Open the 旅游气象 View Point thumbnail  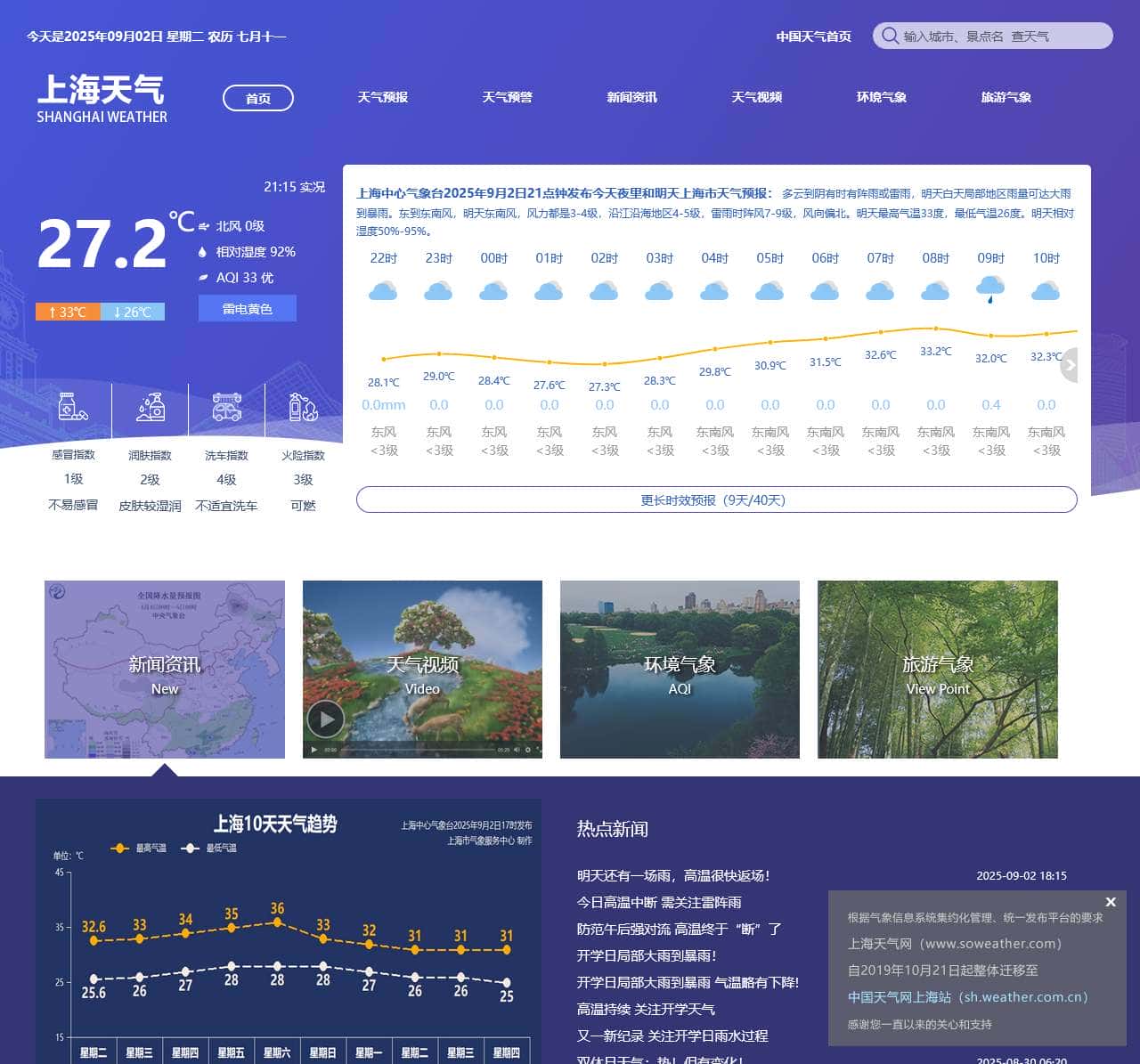click(x=938, y=670)
